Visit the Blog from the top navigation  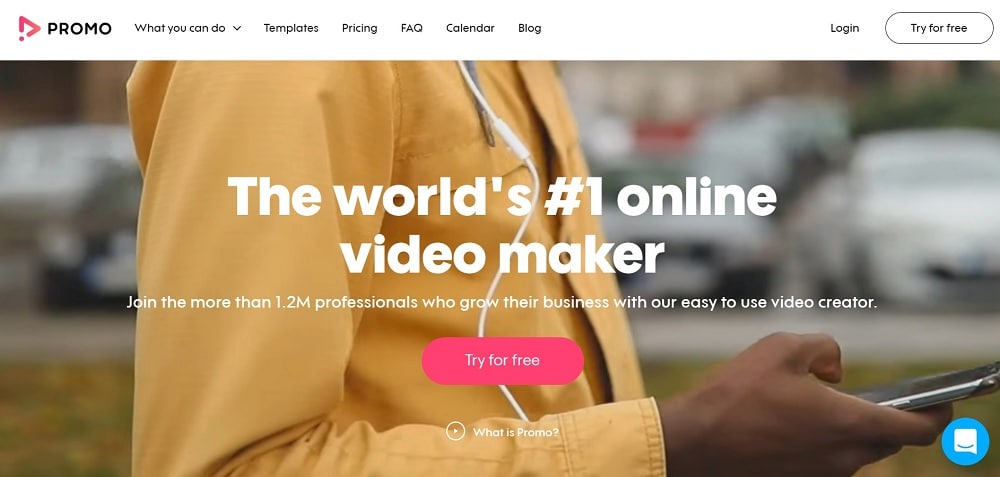click(x=529, y=28)
